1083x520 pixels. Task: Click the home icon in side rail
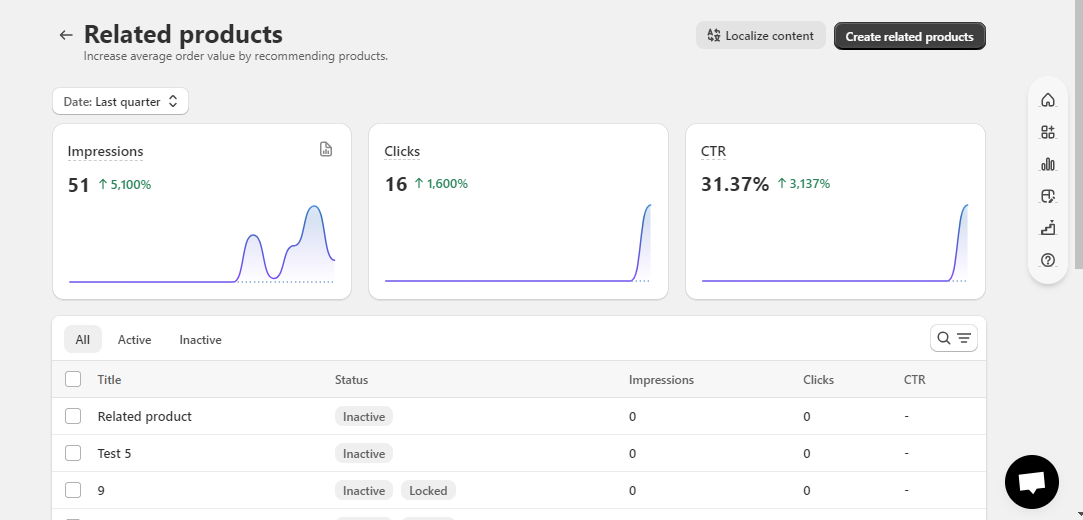pyautogui.click(x=1048, y=100)
